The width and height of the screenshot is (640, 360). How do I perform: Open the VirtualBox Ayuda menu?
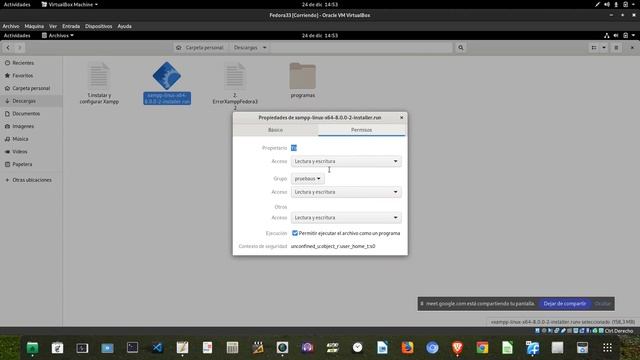coord(124,26)
